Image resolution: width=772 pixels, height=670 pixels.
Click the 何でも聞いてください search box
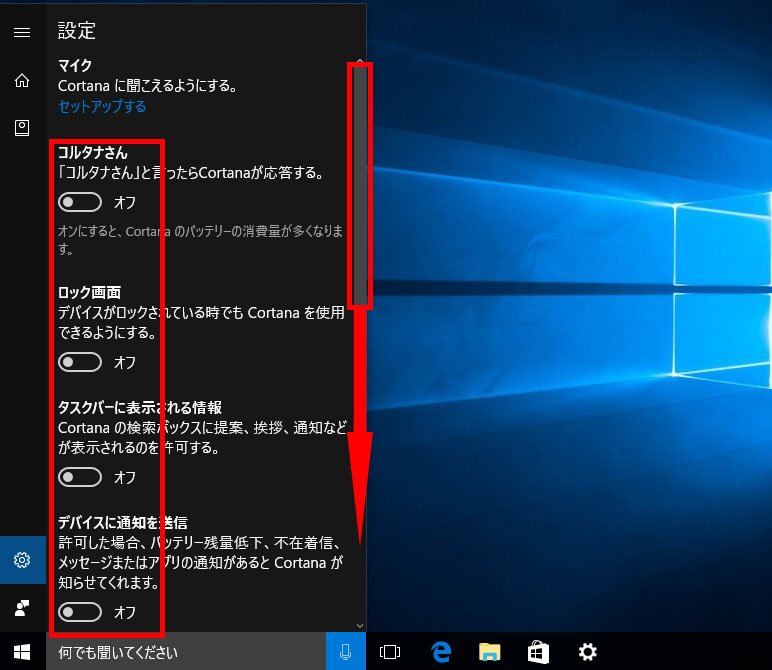click(x=186, y=652)
